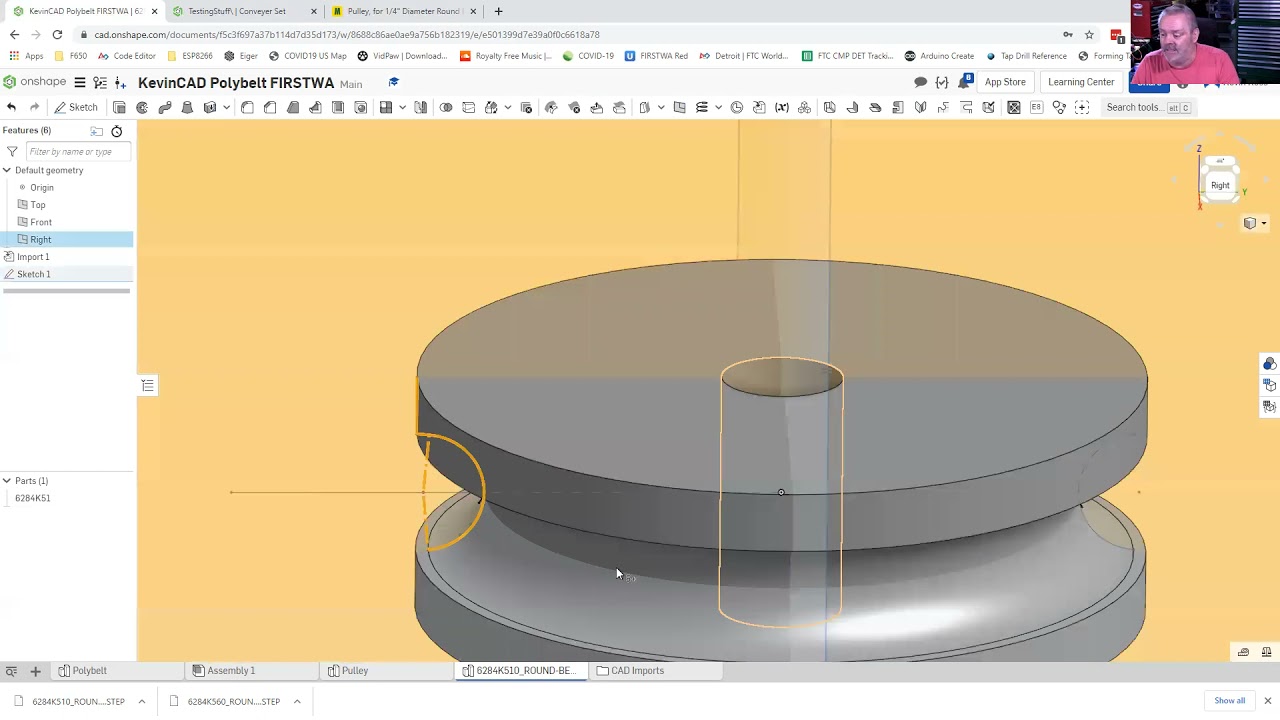Start a new Sketch

[x=76, y=107]
